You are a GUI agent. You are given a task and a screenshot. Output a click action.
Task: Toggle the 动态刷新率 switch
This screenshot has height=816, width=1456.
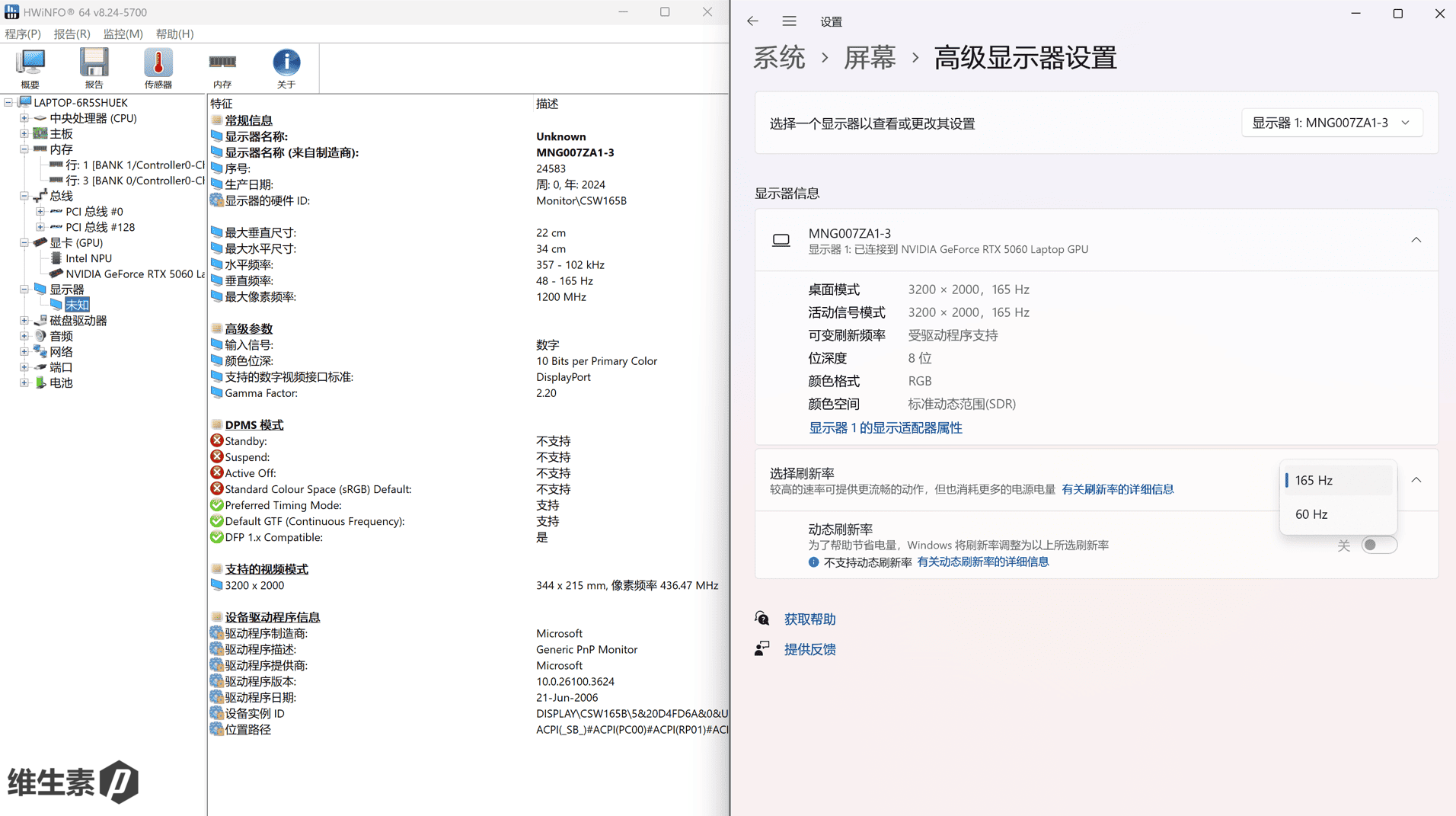[x=1378, y=545]
